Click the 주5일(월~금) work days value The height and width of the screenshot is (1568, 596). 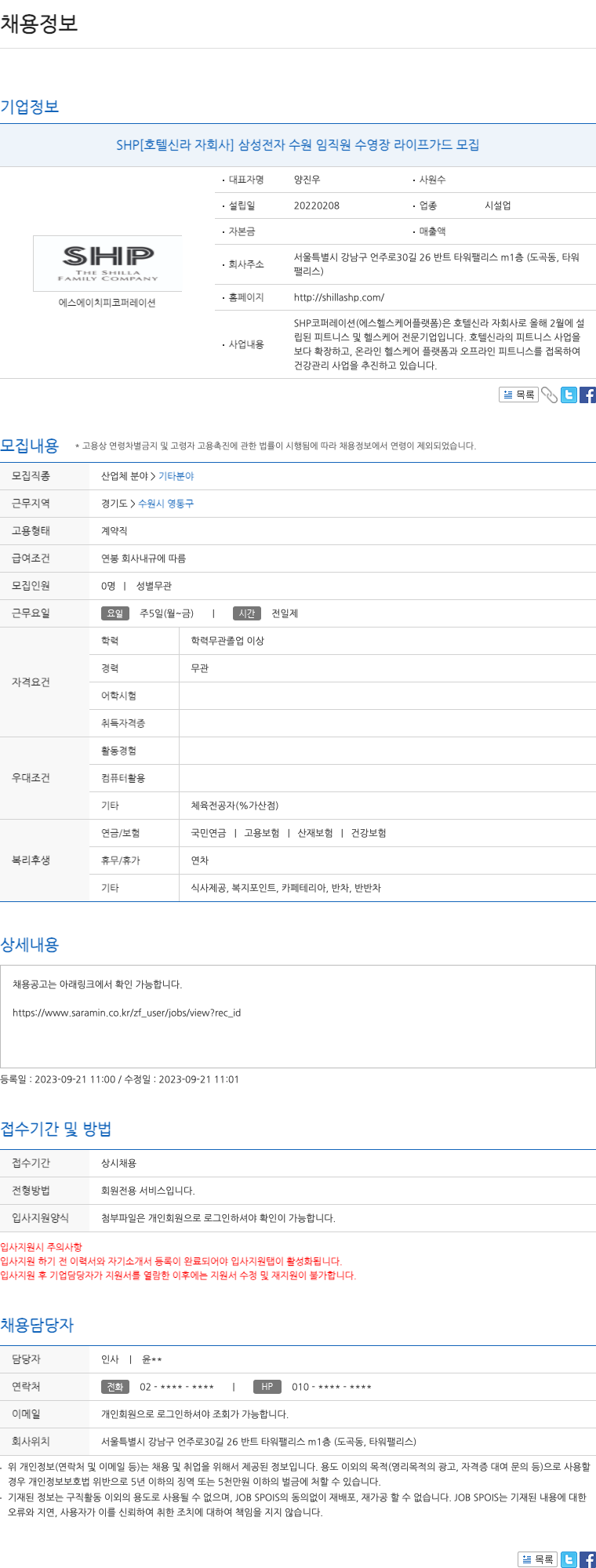[x=166, y=613]
